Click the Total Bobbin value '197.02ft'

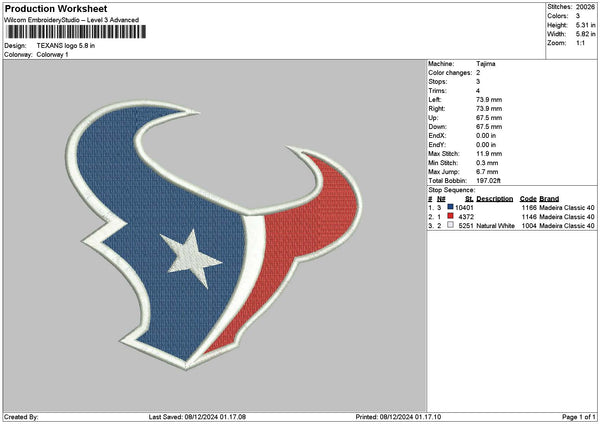click(x=488, y=181)
